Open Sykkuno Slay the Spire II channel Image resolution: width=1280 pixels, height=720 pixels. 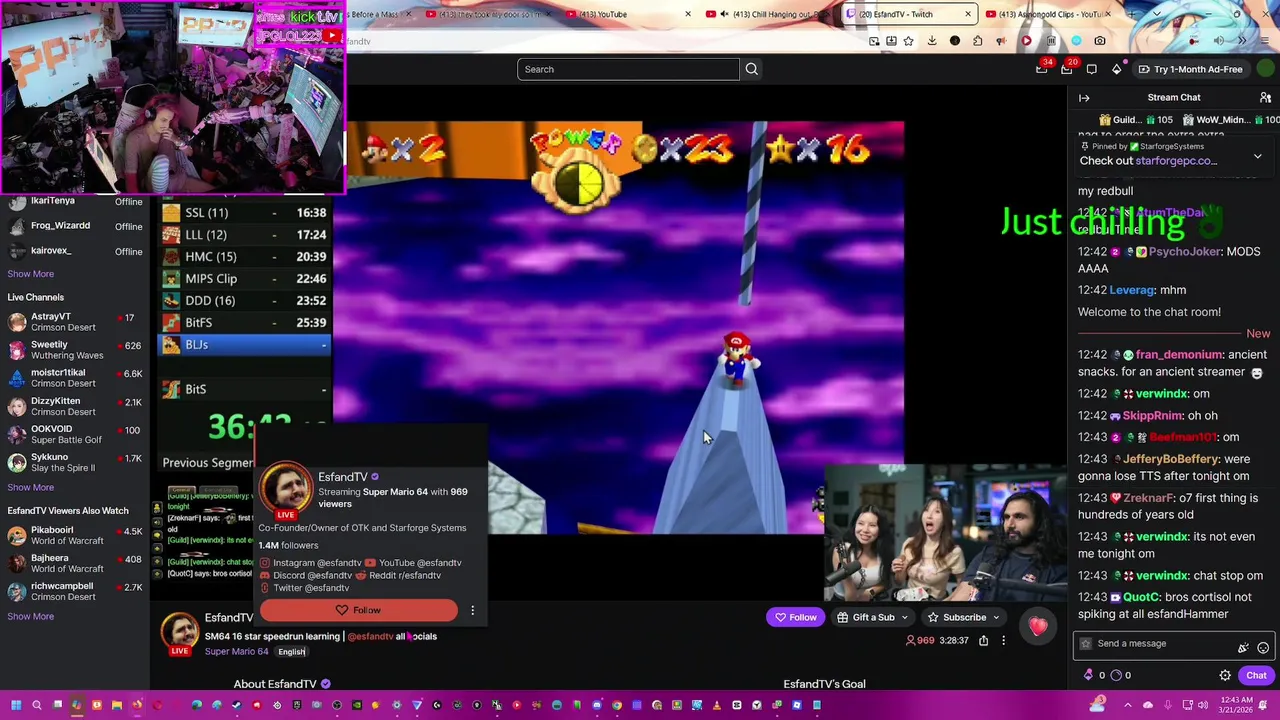pos(74,462)
